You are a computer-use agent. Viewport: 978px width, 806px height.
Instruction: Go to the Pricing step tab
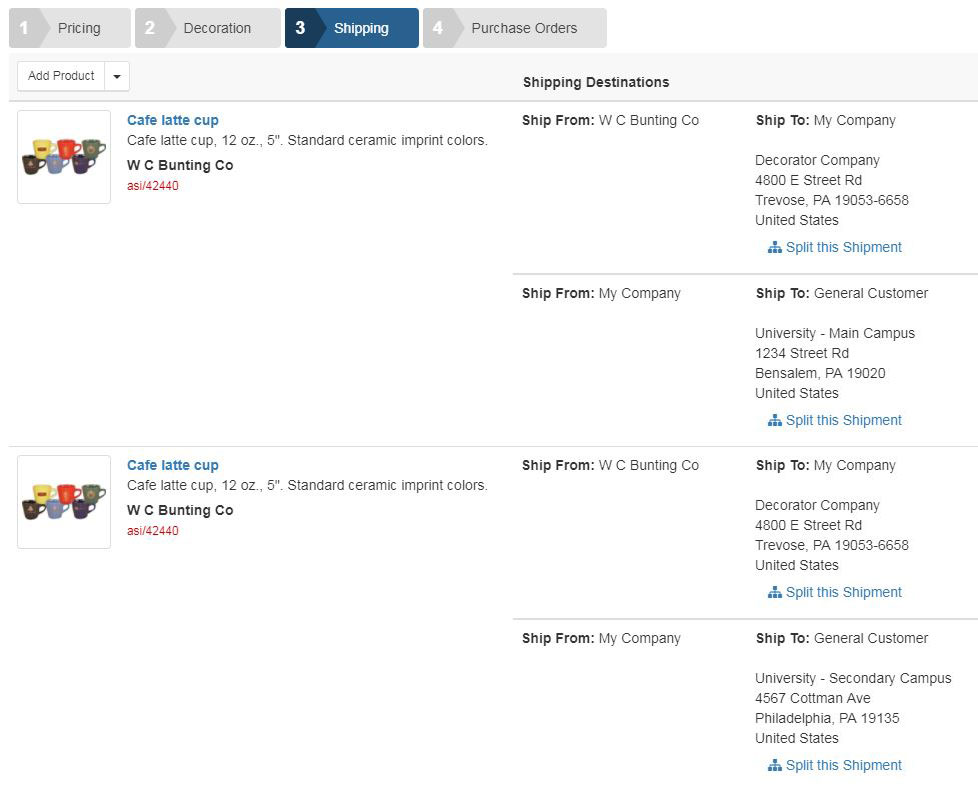tap(70, 28)
